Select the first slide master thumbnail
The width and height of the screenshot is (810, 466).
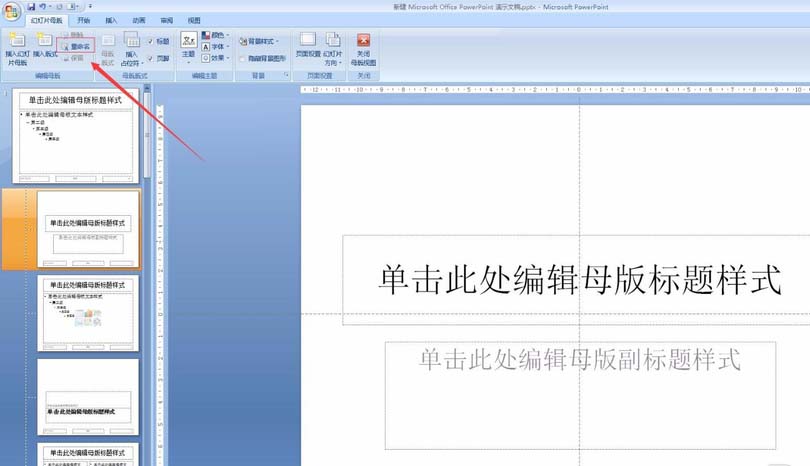(75, 136)
